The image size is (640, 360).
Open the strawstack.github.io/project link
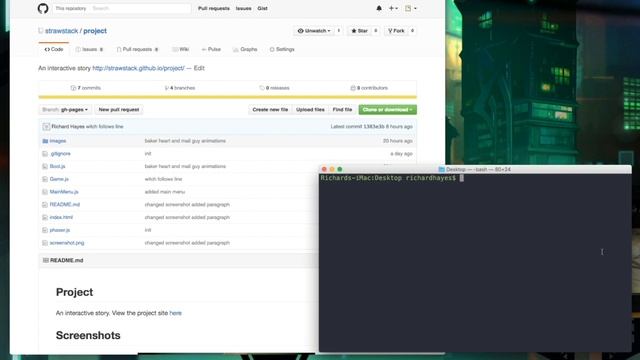click(x=138, y=68)
